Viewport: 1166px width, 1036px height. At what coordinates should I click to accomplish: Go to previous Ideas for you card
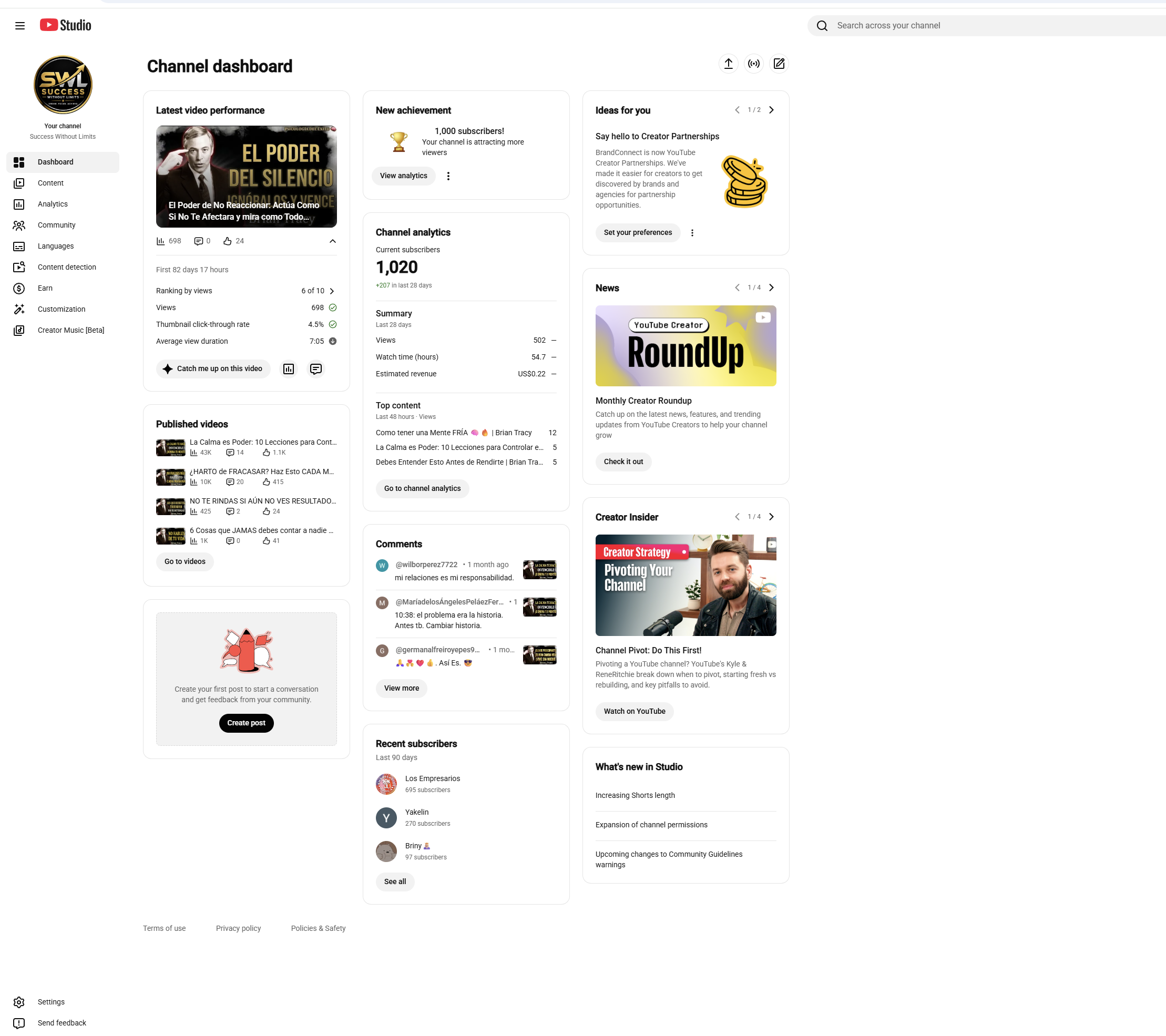pyautogui.click(x=737, y=110)
